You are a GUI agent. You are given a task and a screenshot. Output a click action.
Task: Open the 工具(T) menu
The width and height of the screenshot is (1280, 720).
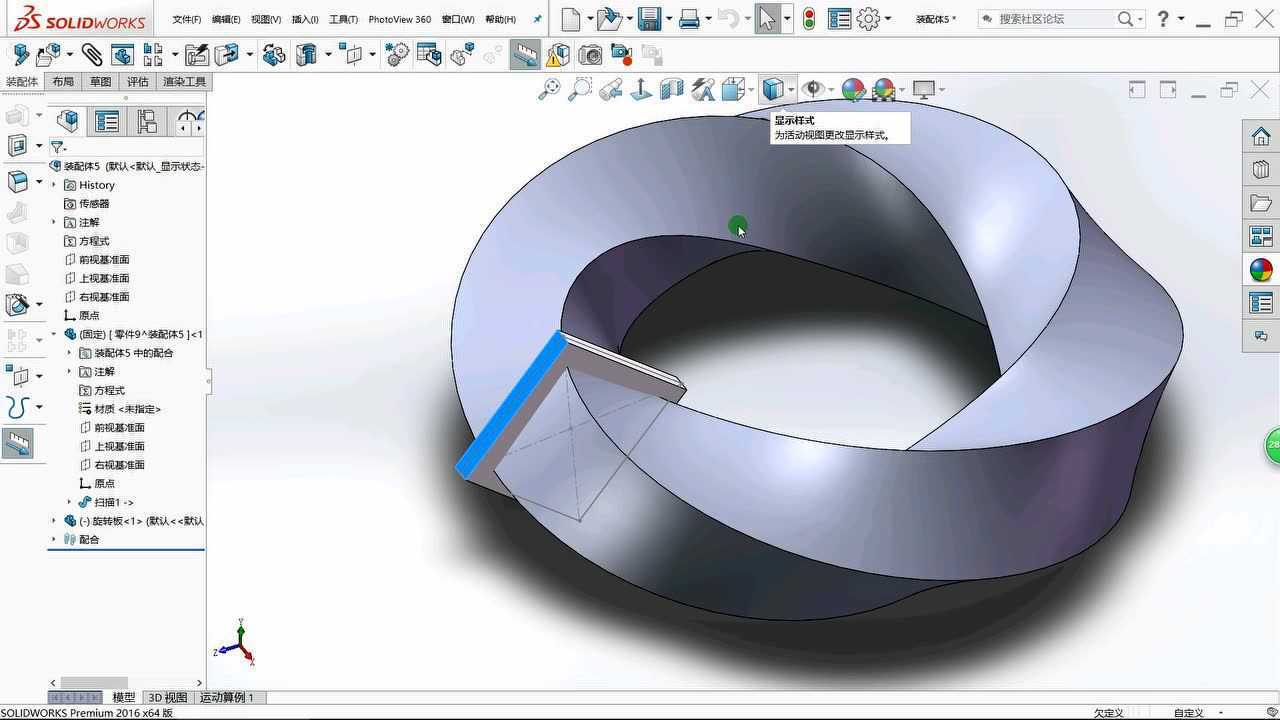343,19
